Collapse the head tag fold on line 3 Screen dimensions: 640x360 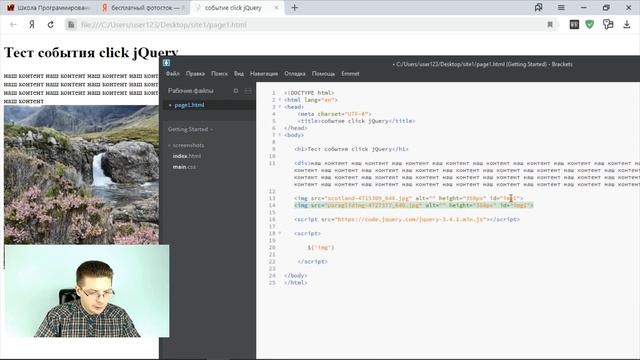[280, 107]
